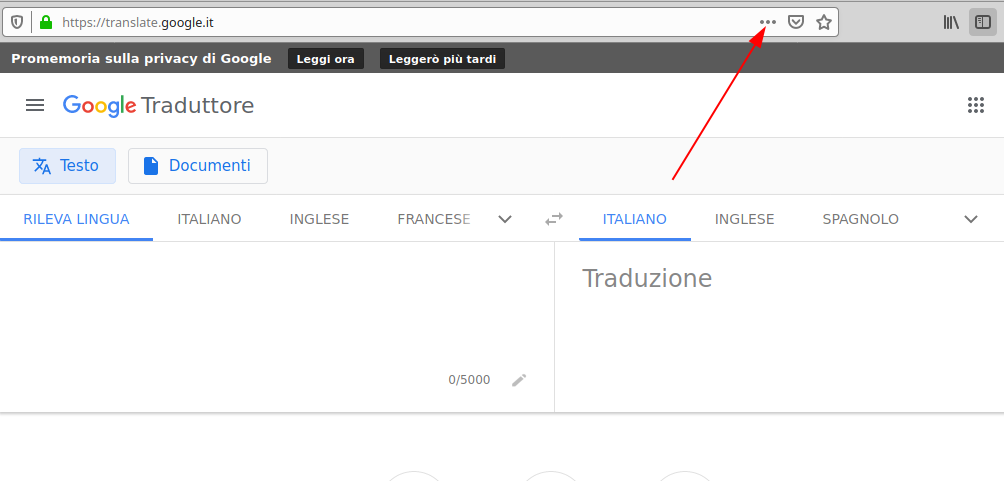1004x481 pixels.
Task: Open the page actions three-dots menu
Action: pyautogui.click(x=768, y=22)
